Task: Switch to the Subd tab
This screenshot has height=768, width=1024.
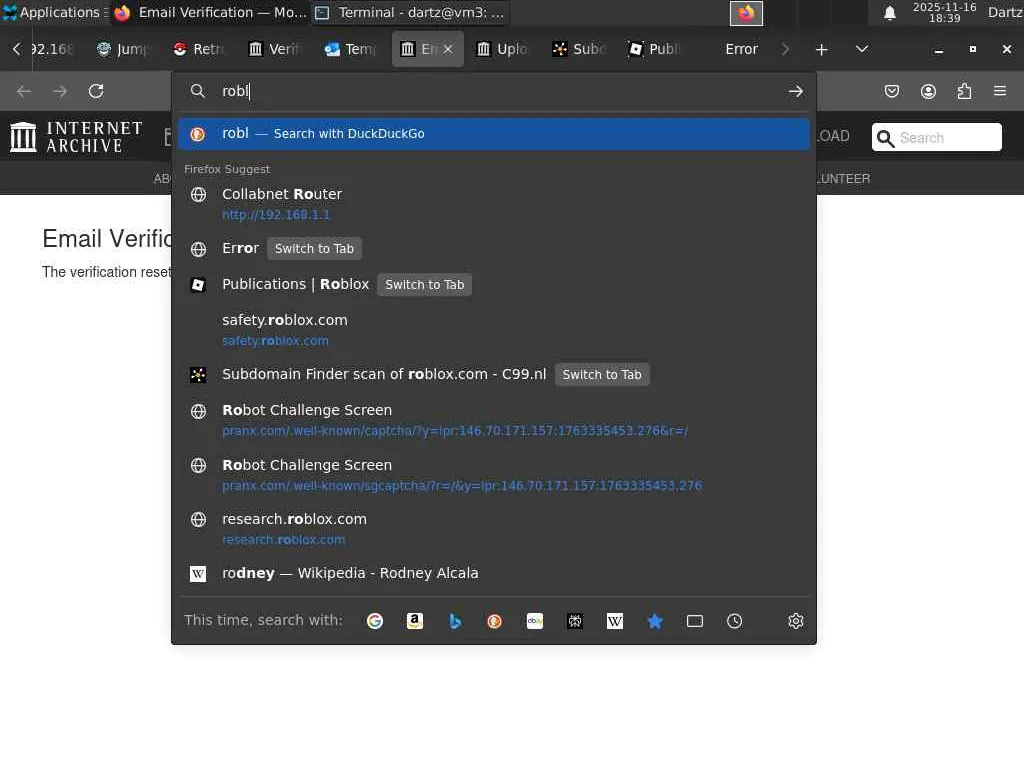Action: click(x=579, y=50)
